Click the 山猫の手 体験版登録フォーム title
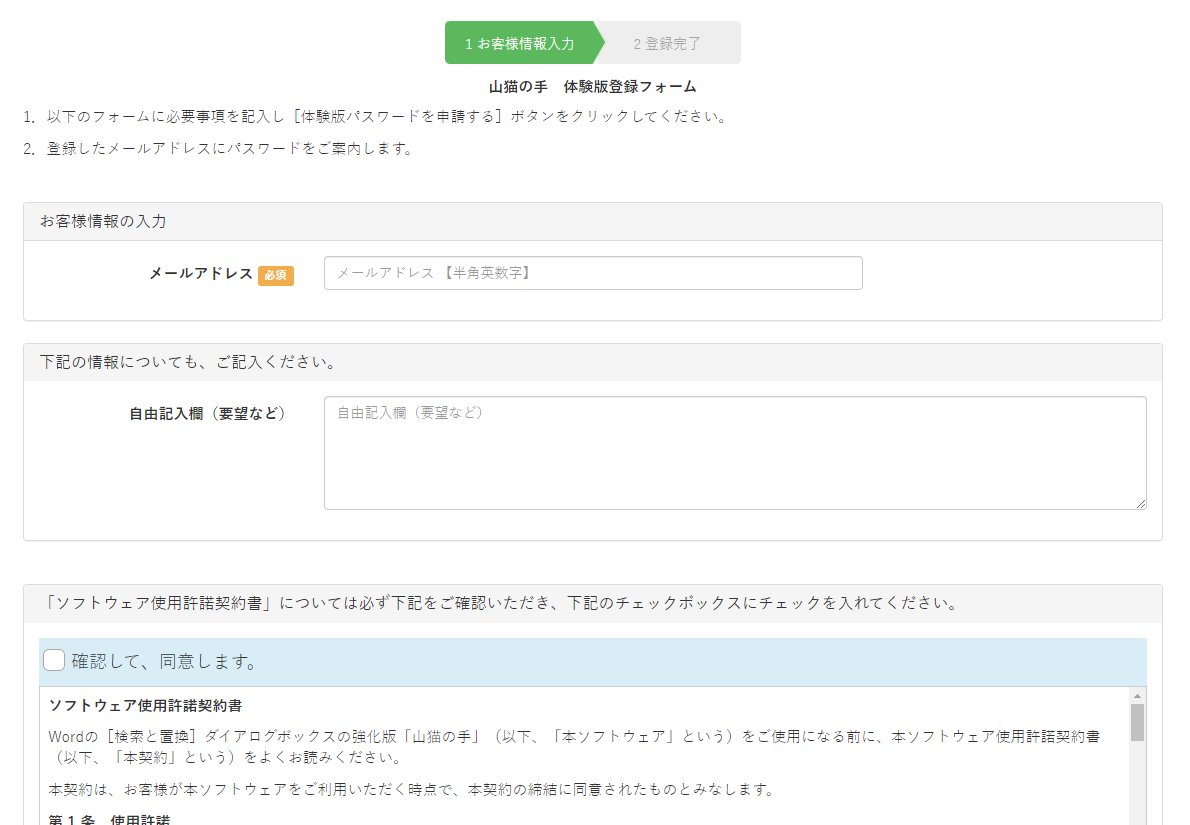The width and height of the screenshot is (1190, 825). (592, 87)
